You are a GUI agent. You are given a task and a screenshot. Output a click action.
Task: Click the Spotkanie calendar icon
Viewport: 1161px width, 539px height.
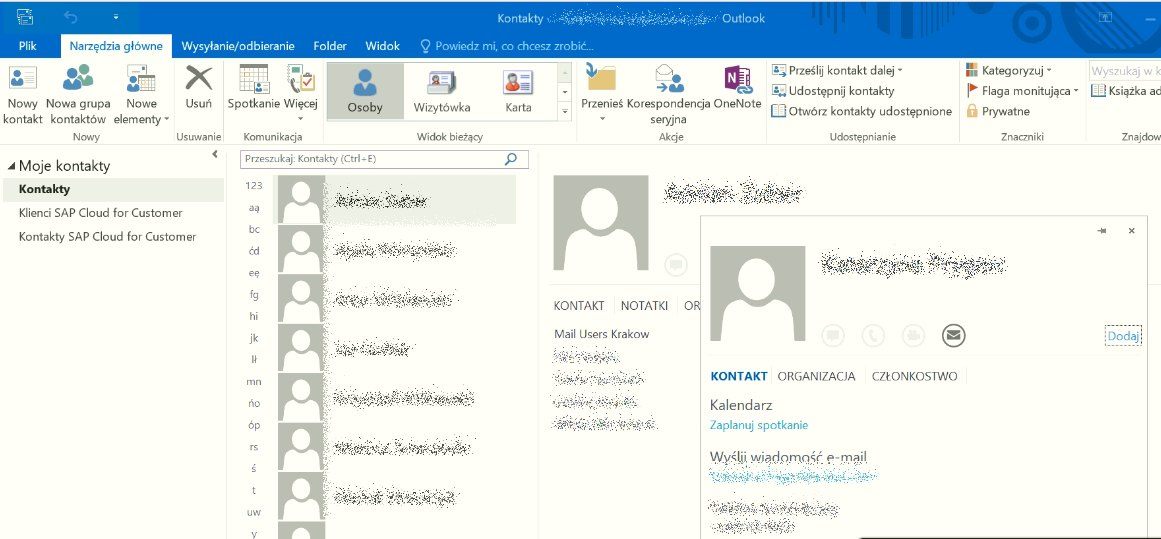[x=254, y=78]
